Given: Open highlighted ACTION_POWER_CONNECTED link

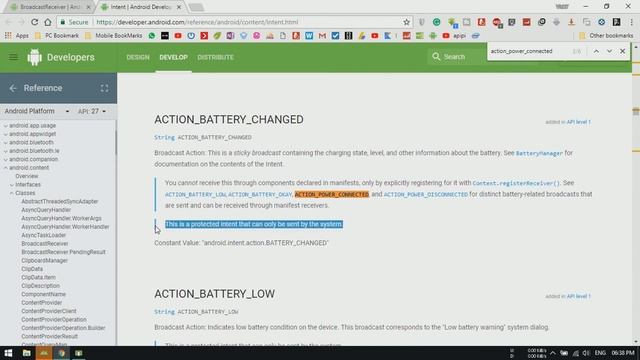Looking at the screenshot, I should point(331,195).
